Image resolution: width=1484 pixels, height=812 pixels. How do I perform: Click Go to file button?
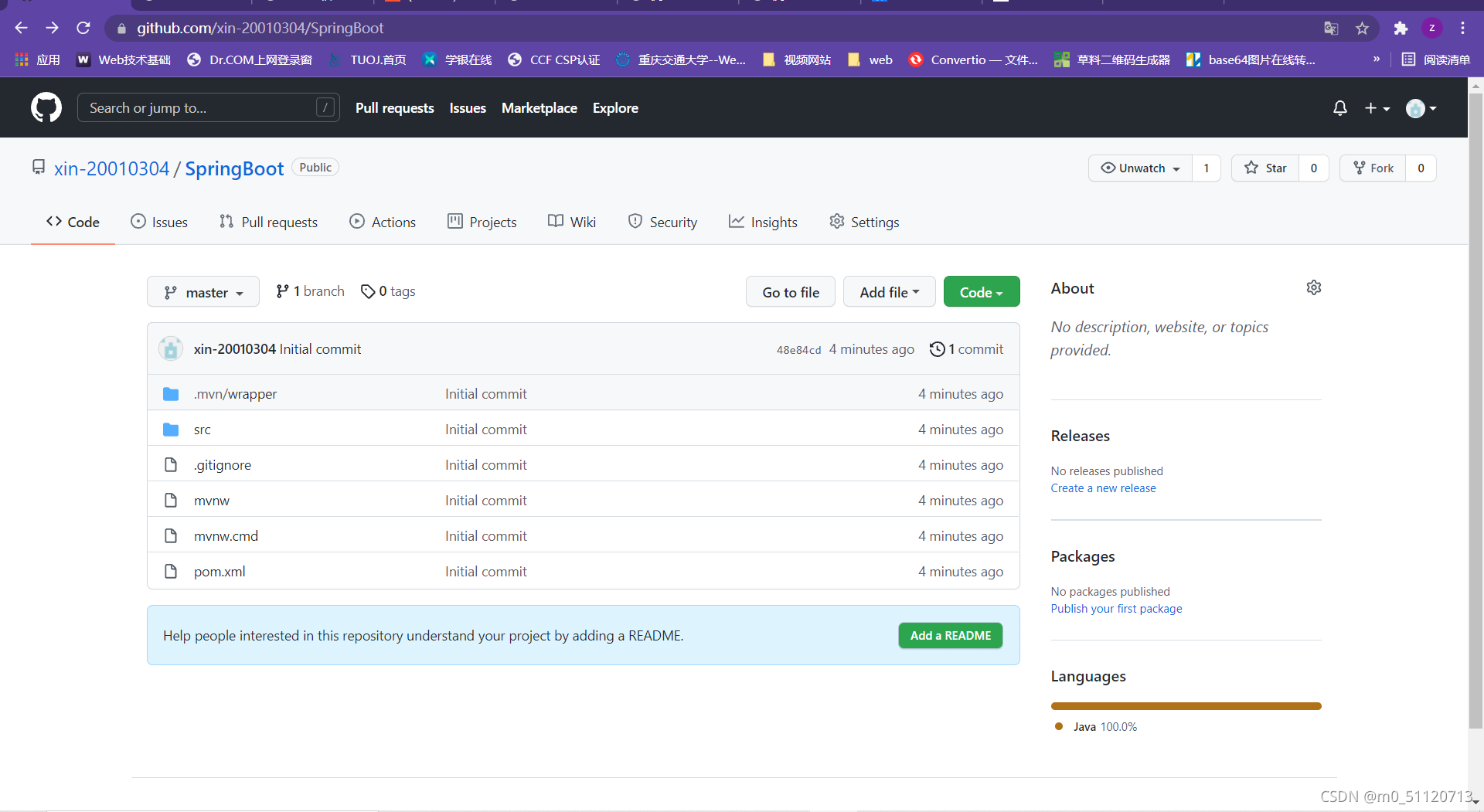[x=791, y=291]
